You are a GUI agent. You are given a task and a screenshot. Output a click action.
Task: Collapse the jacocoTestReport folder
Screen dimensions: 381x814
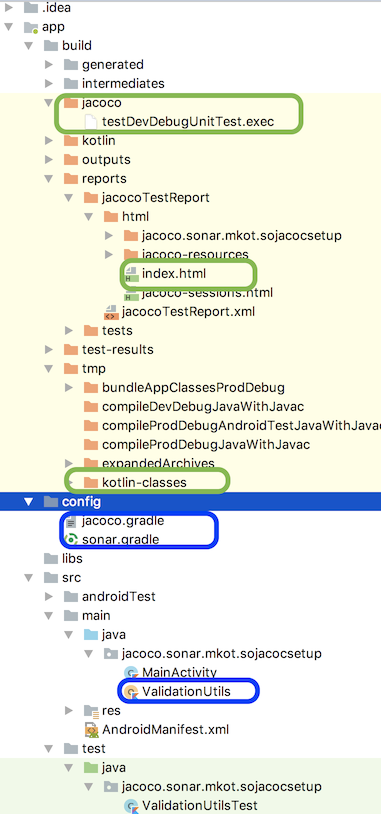[x=69, y=197]
